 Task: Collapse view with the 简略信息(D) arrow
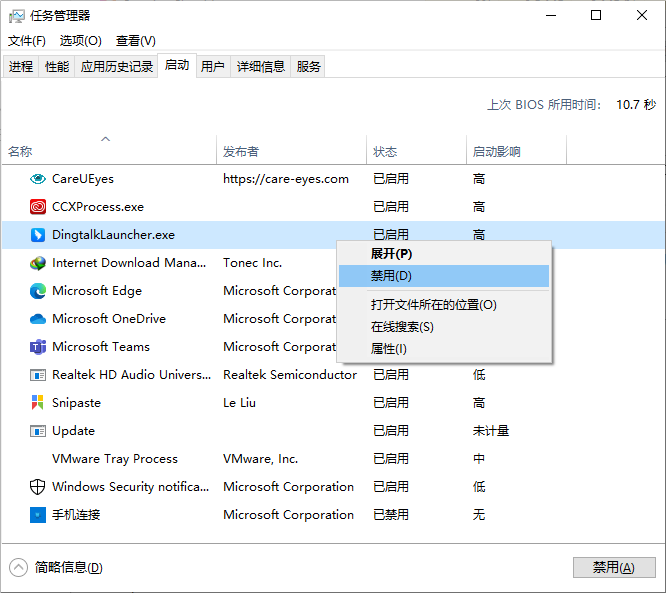18,568
